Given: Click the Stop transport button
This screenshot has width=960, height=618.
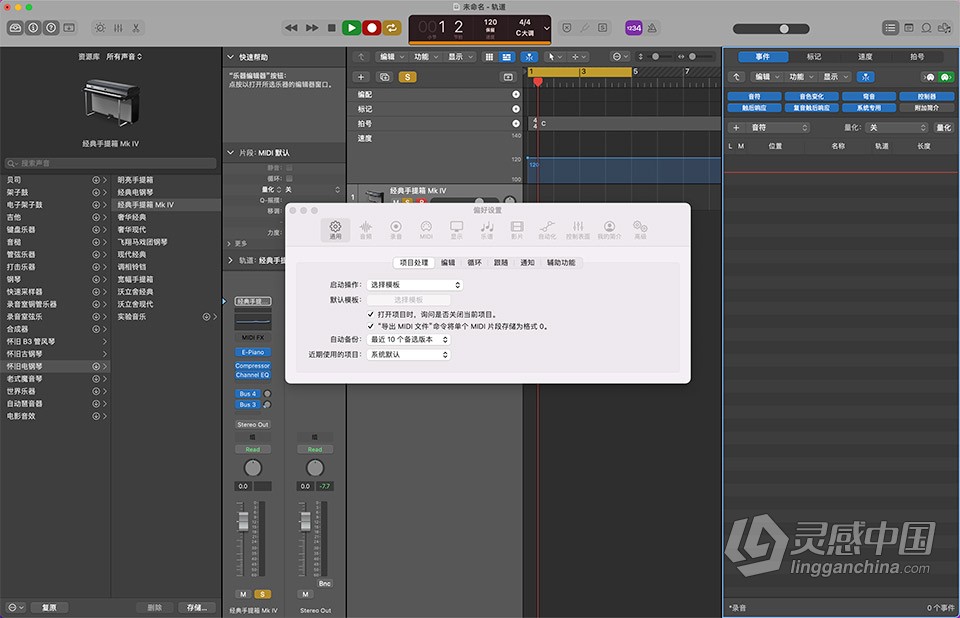Looking at the screenshot, I should pos(332,28).
